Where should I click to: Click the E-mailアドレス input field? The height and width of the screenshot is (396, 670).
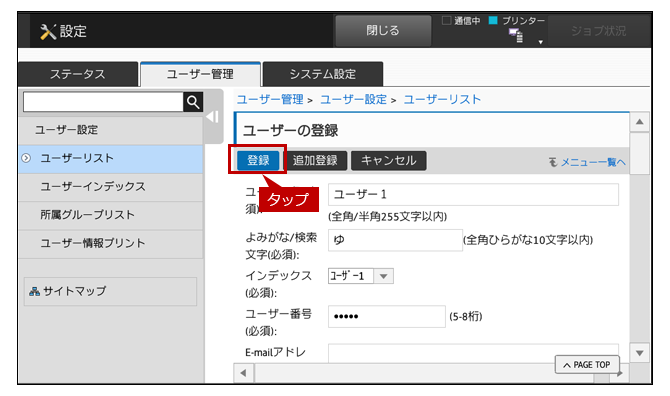473,353
